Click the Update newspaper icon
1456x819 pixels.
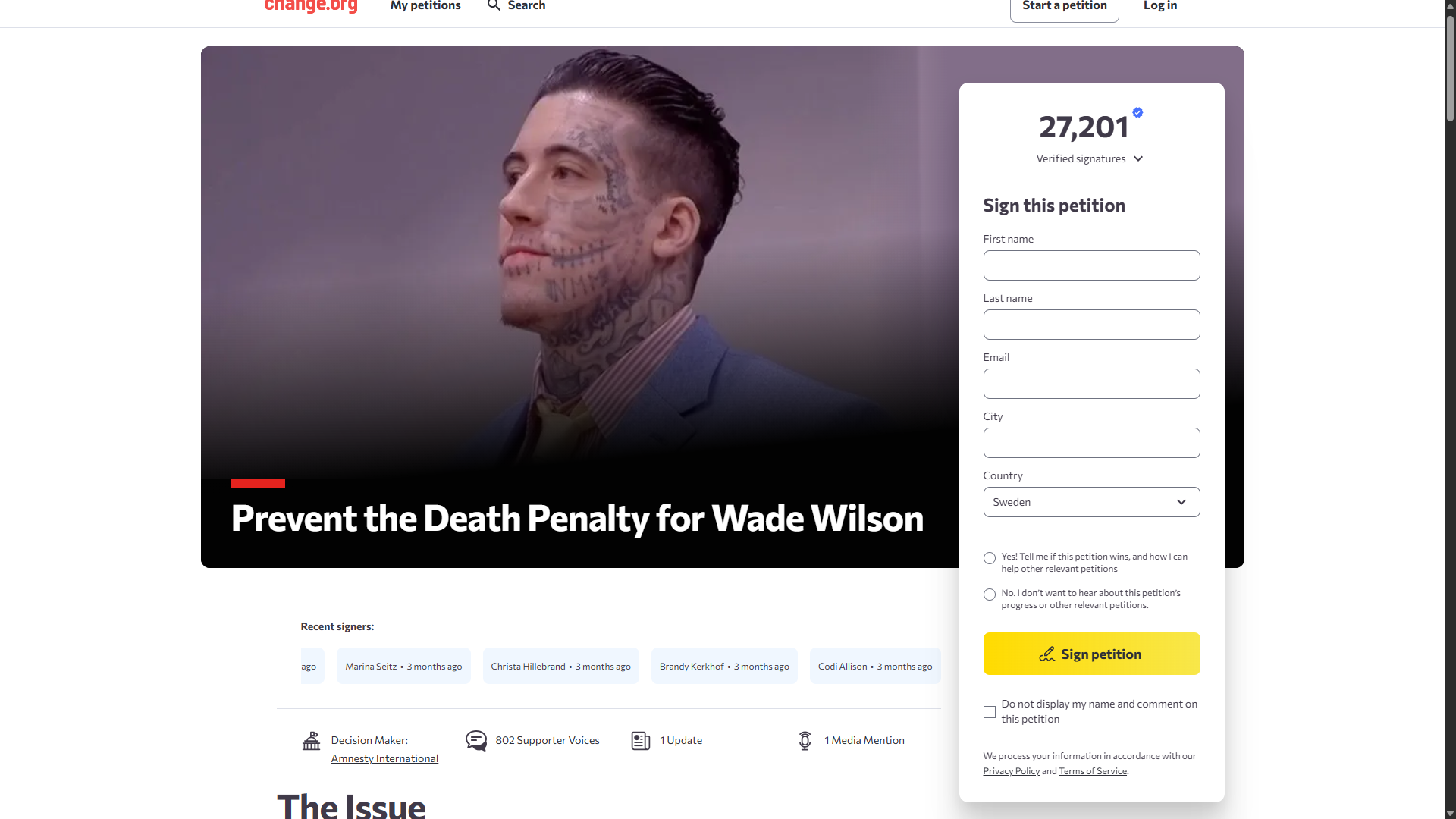tap(641, 741)
